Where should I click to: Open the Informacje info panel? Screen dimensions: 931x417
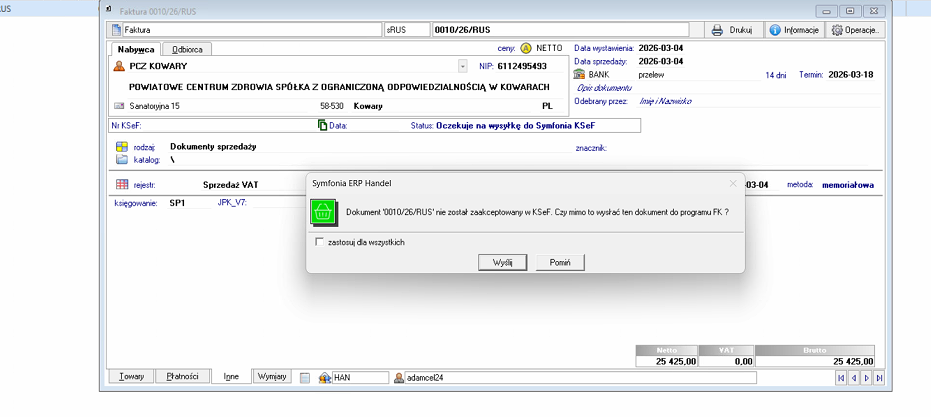point(794,30)
